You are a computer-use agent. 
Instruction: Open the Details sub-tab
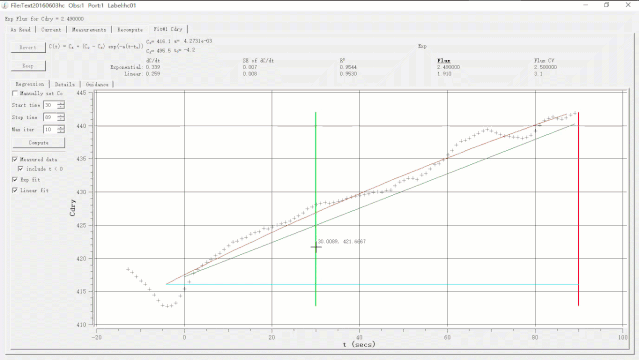click(x=65, y=84)
